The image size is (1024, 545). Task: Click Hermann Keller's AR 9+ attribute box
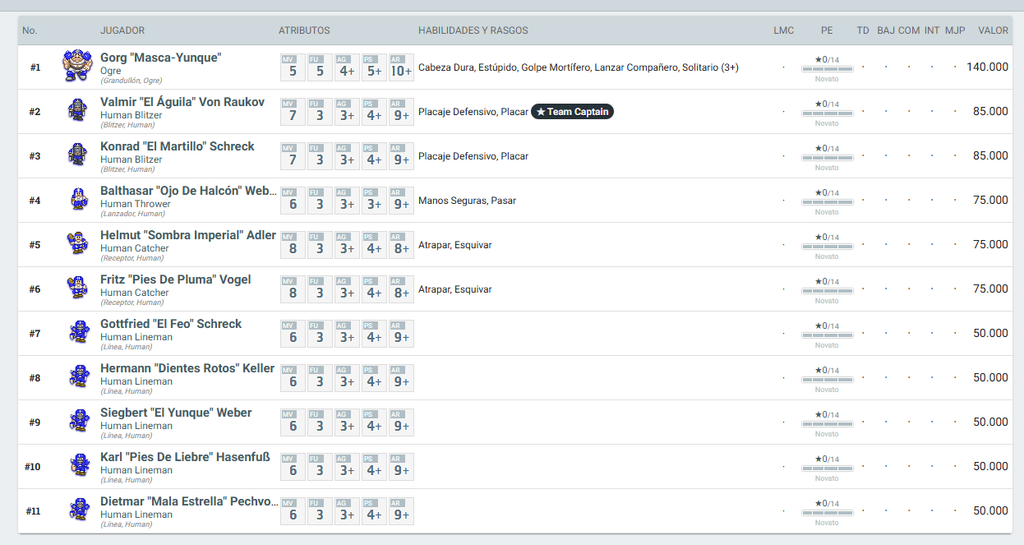click(x=401, y=378)
